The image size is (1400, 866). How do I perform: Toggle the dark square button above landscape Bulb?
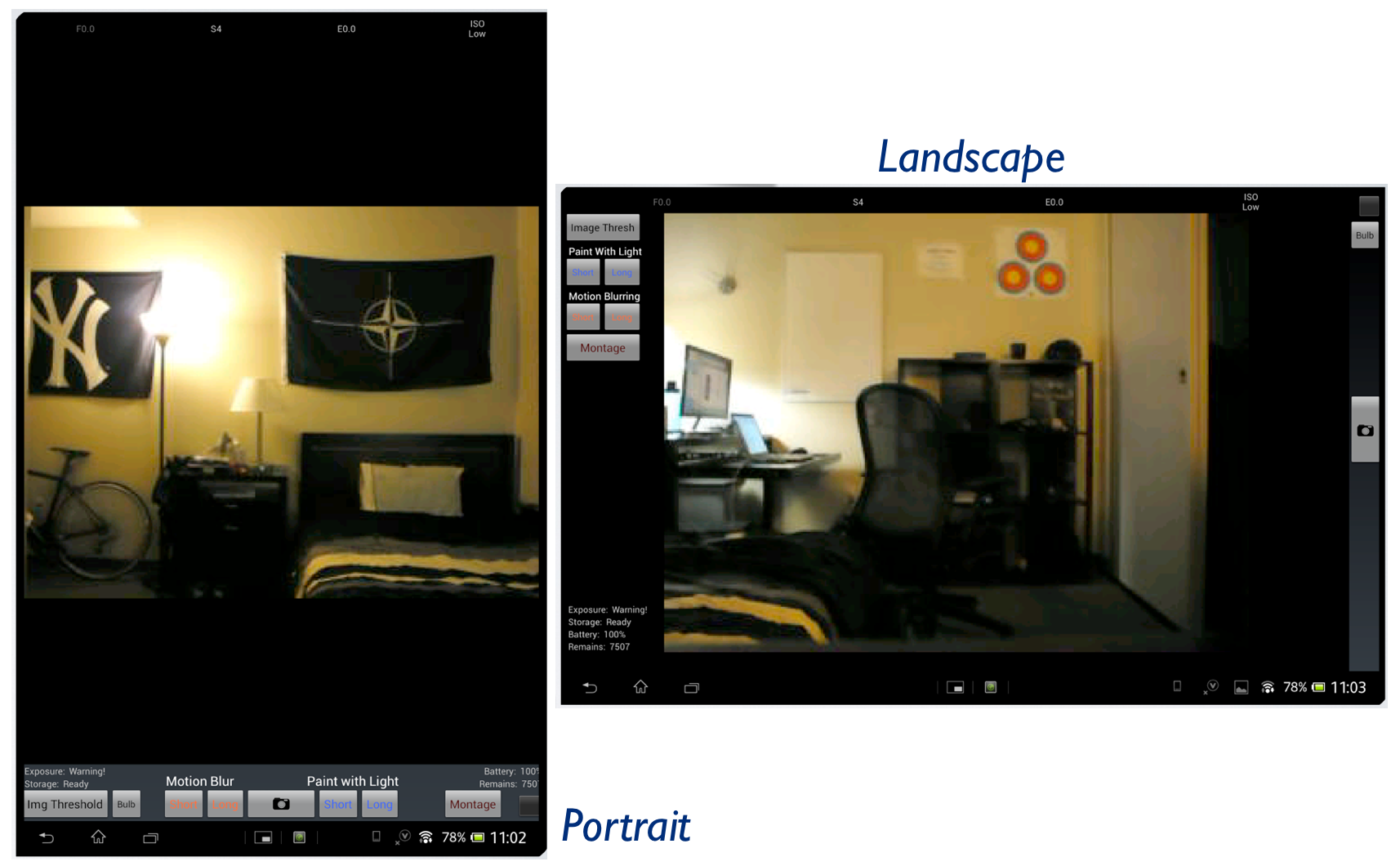pyautogui.click(x=1368, y=206)
